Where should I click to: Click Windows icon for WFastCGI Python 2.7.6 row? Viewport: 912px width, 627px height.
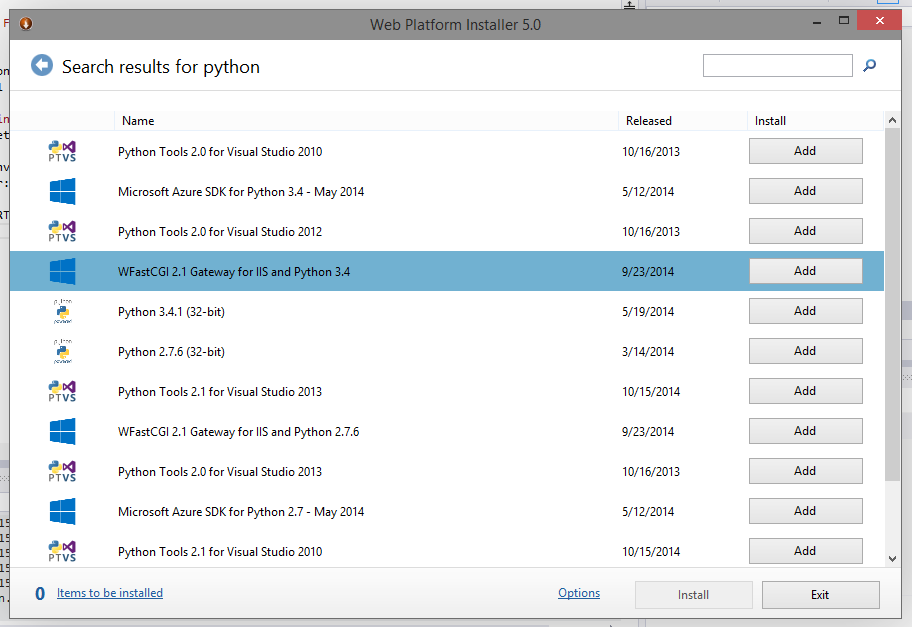click(62, 432)
